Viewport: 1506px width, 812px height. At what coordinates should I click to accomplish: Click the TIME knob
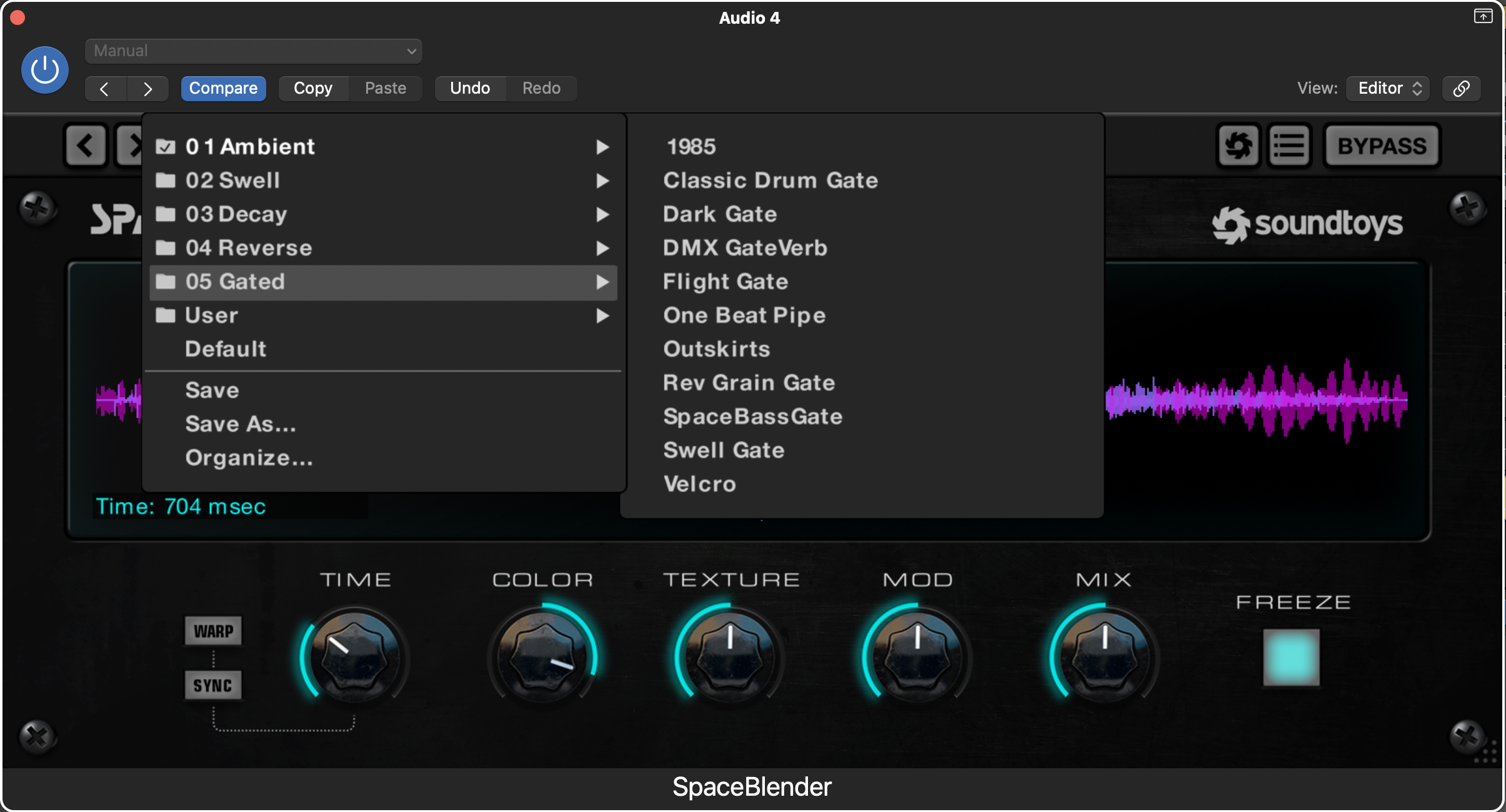[x=354, y=656]
